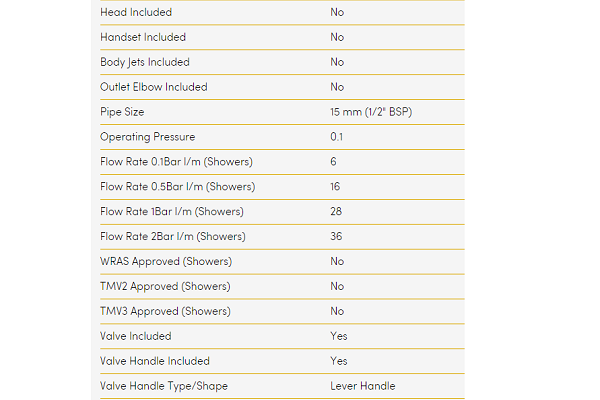Click the "TMV2 Approved (Showers)" label
Image resolution: width=600 pixels, height=400 pixels.
(166, 286)
